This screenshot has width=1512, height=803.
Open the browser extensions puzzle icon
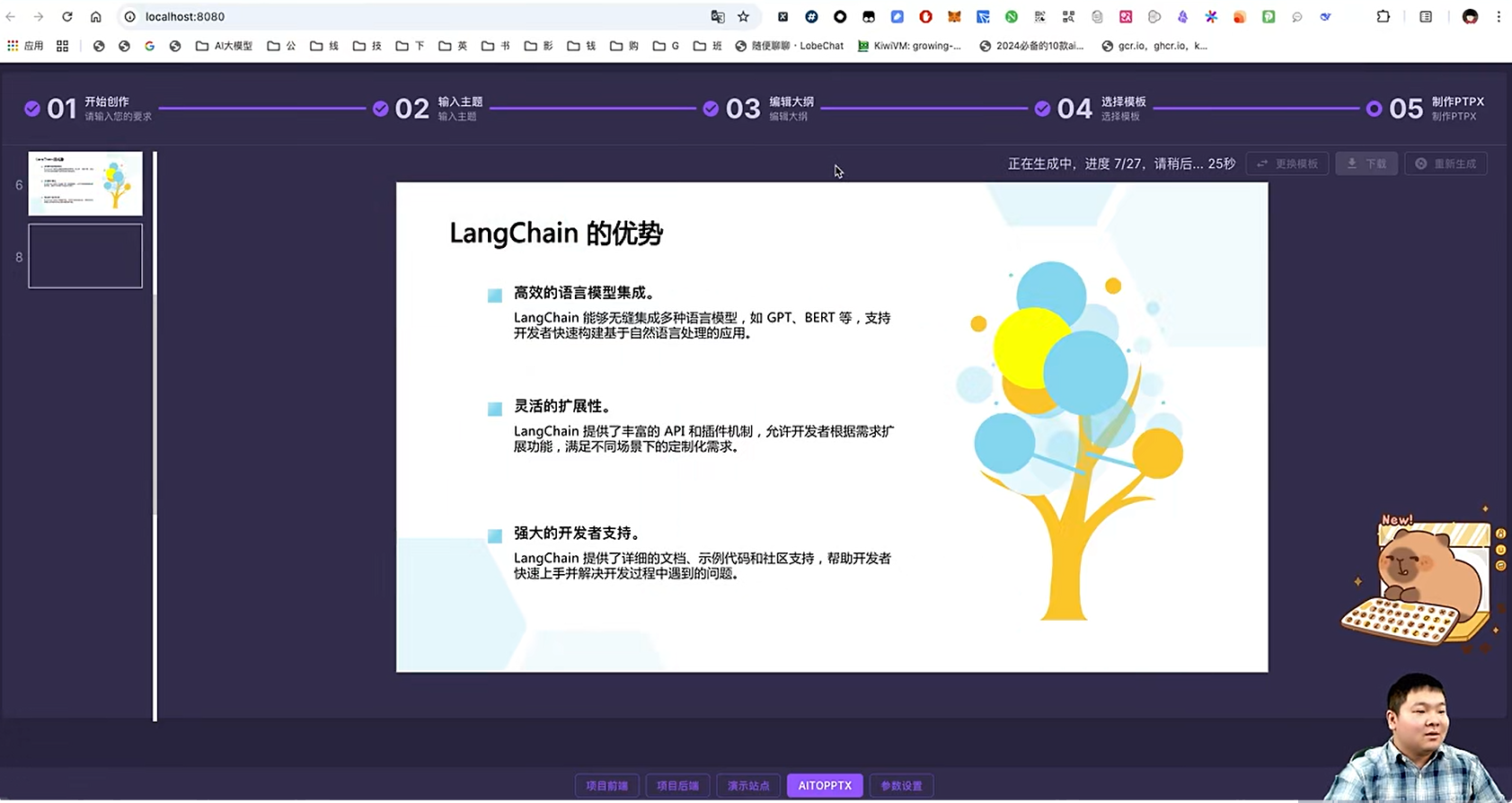pos(1383,16)
